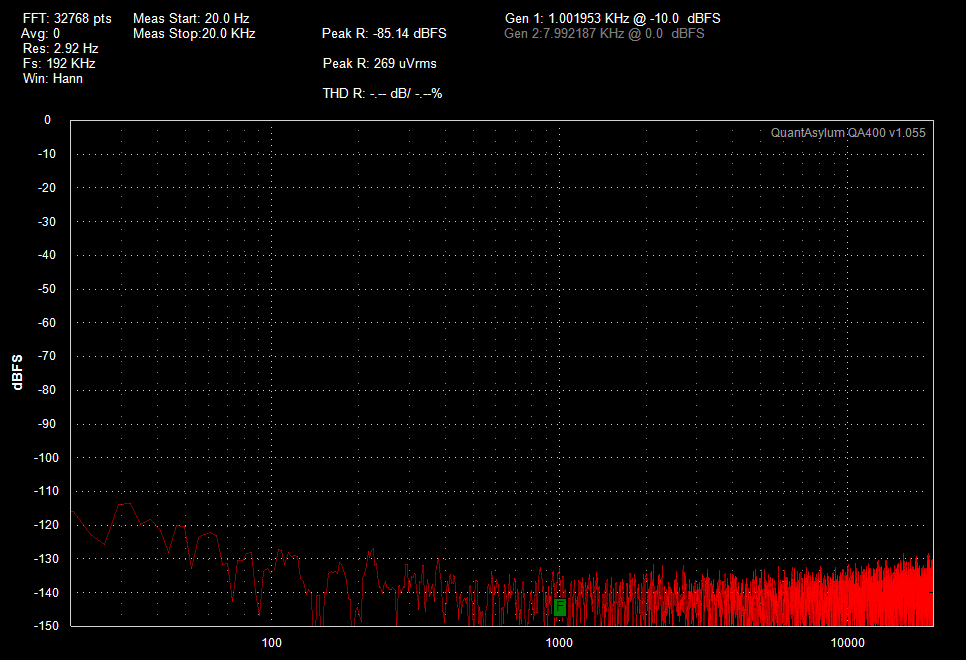Click Peak R: 269 uVrms reading

[380, 63]
